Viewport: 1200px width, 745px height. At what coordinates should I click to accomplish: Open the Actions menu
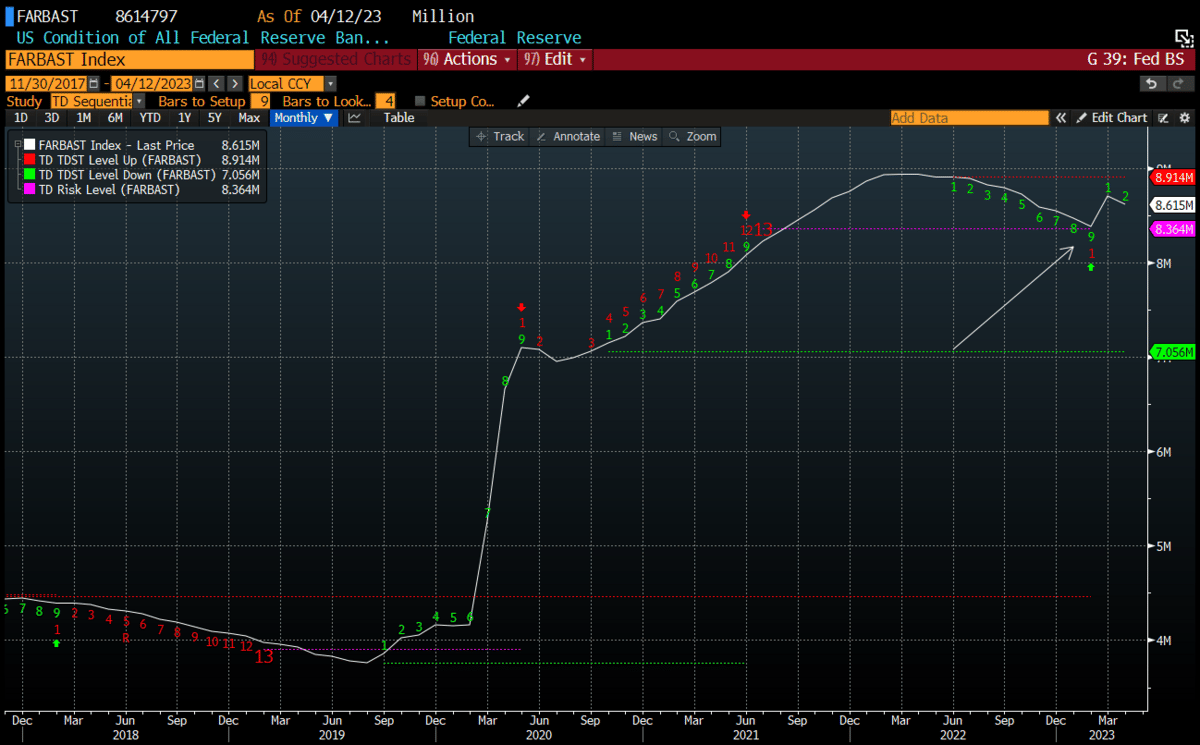click(x=467, y=59)
